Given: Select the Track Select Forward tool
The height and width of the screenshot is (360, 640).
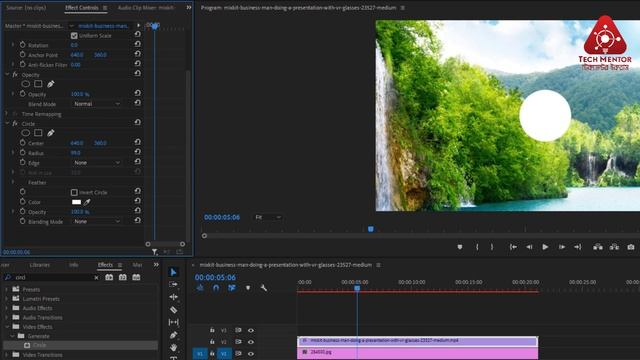Looking at the screenshot, I should 173,284.
